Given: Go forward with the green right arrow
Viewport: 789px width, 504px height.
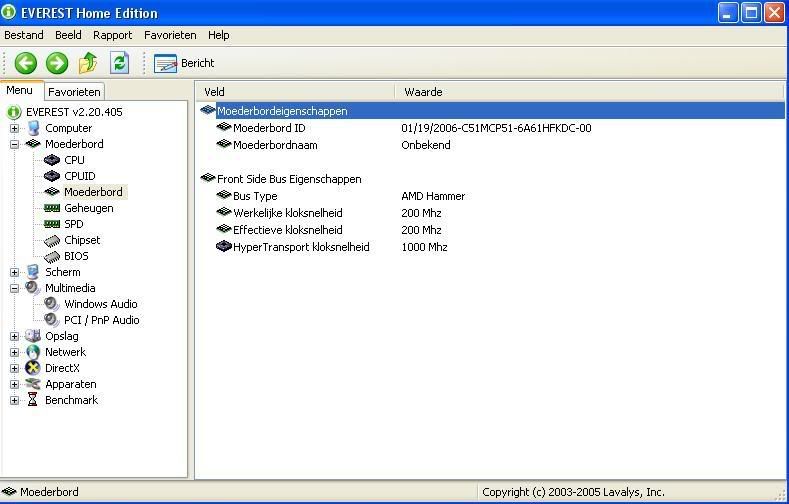Looking at the screenshot, I should pyautogui.click(x=57, y=63).
